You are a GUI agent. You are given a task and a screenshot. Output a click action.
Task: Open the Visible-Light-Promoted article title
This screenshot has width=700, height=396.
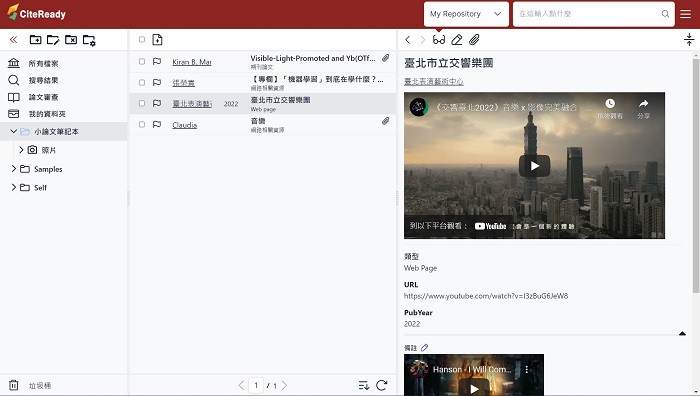[313, 58]
